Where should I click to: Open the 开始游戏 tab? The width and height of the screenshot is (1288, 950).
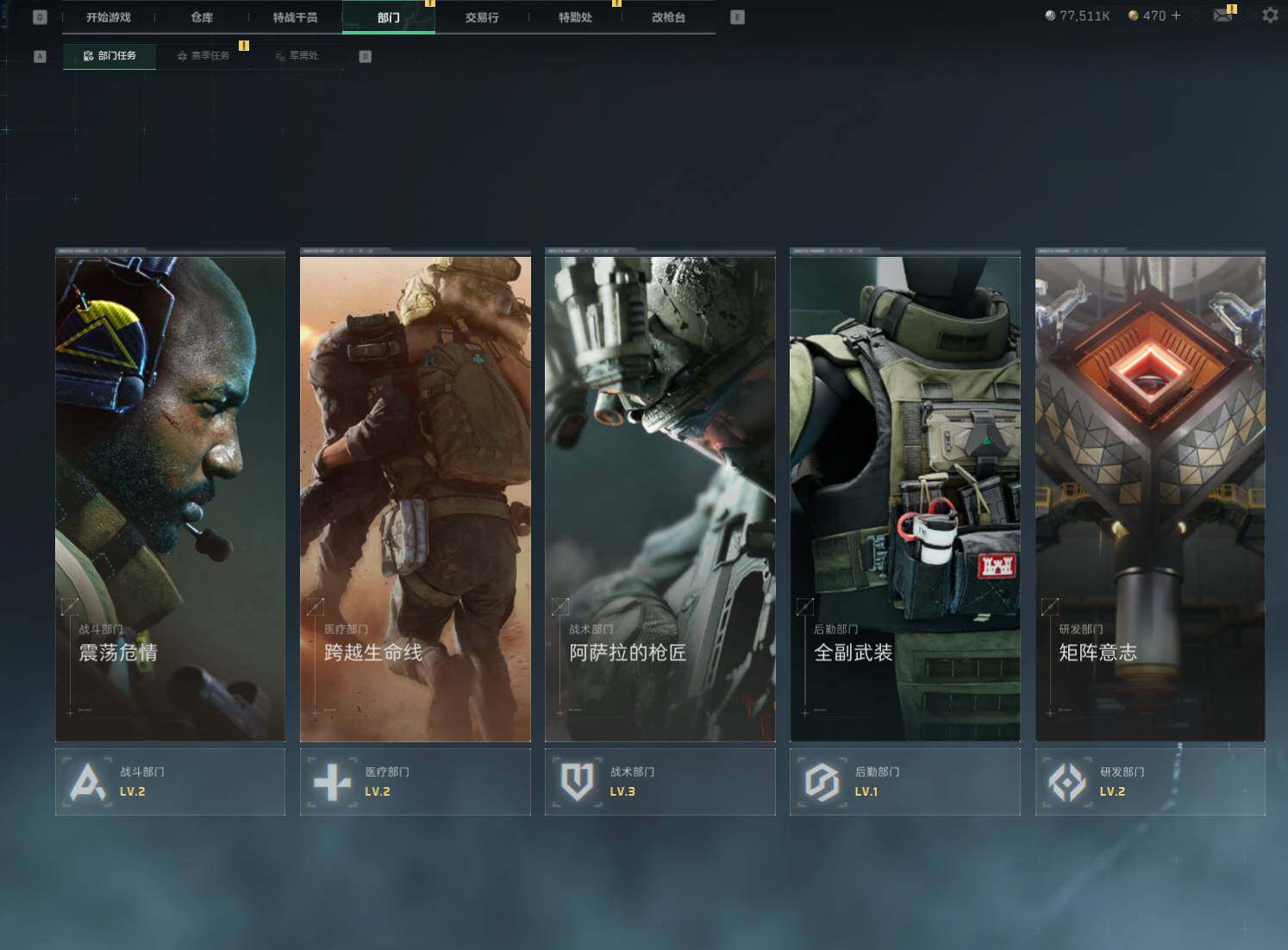109,17
